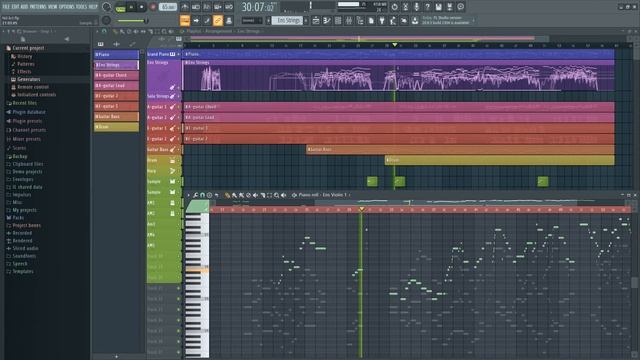Image resolution: width=640 pixels, height=360 pixels.
Task: Open the EDIT menu
Action: click(16, 7)
